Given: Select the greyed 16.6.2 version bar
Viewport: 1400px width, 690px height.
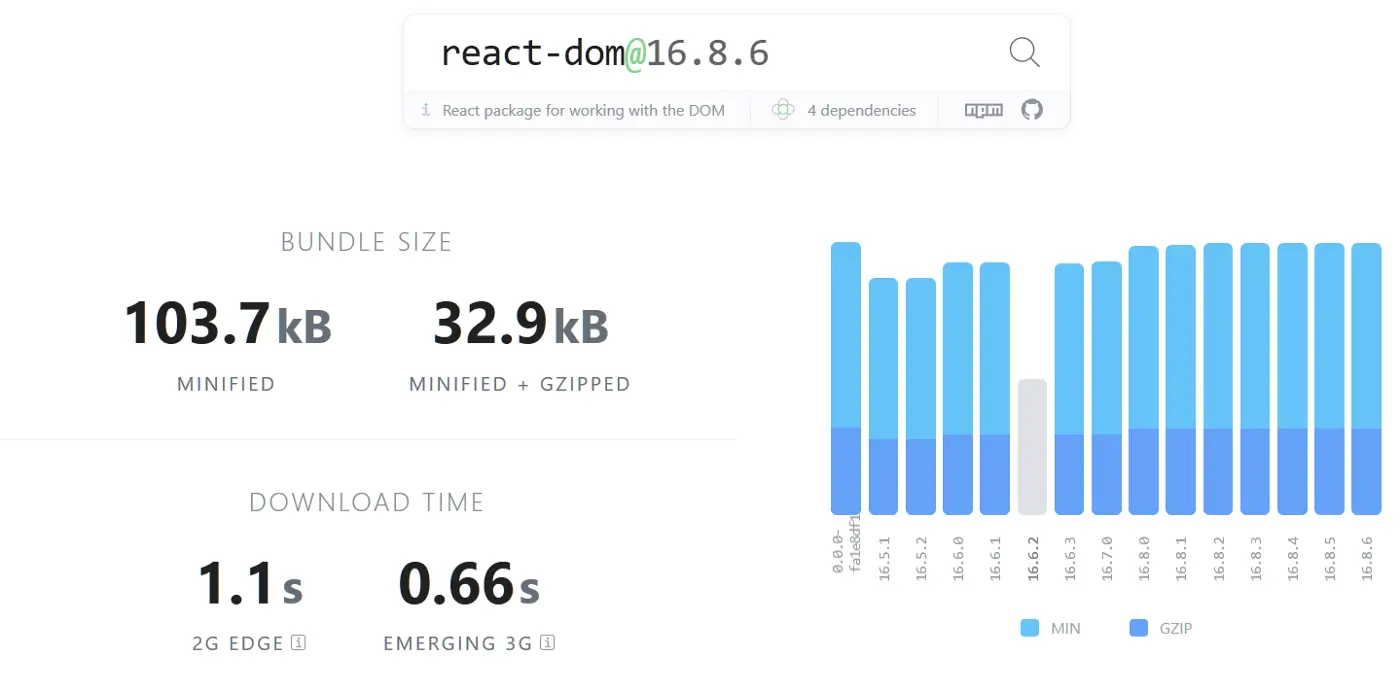Looking at the screenshot, I should coord(1032,447).
